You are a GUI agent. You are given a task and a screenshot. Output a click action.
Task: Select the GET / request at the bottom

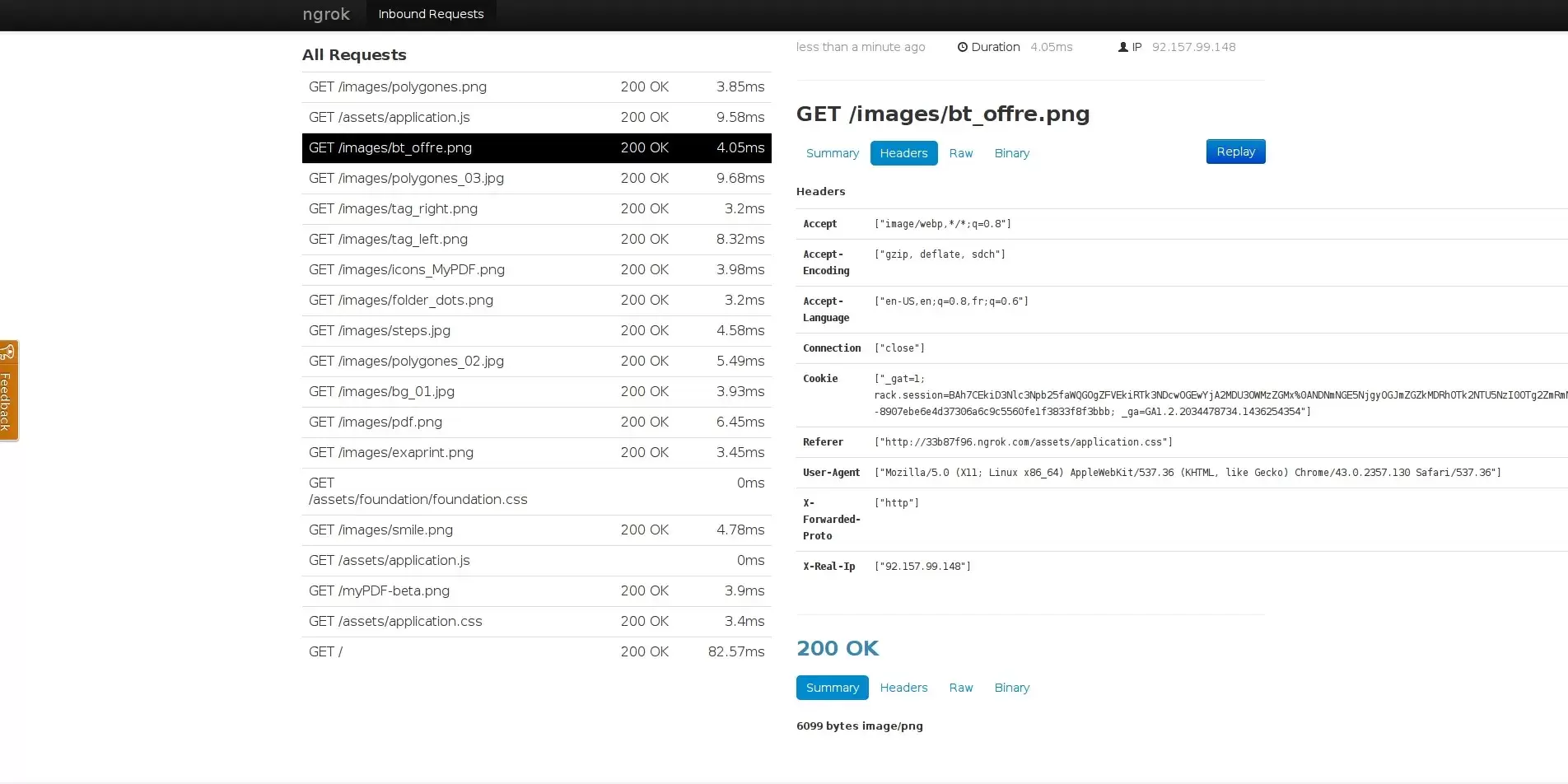535,651
